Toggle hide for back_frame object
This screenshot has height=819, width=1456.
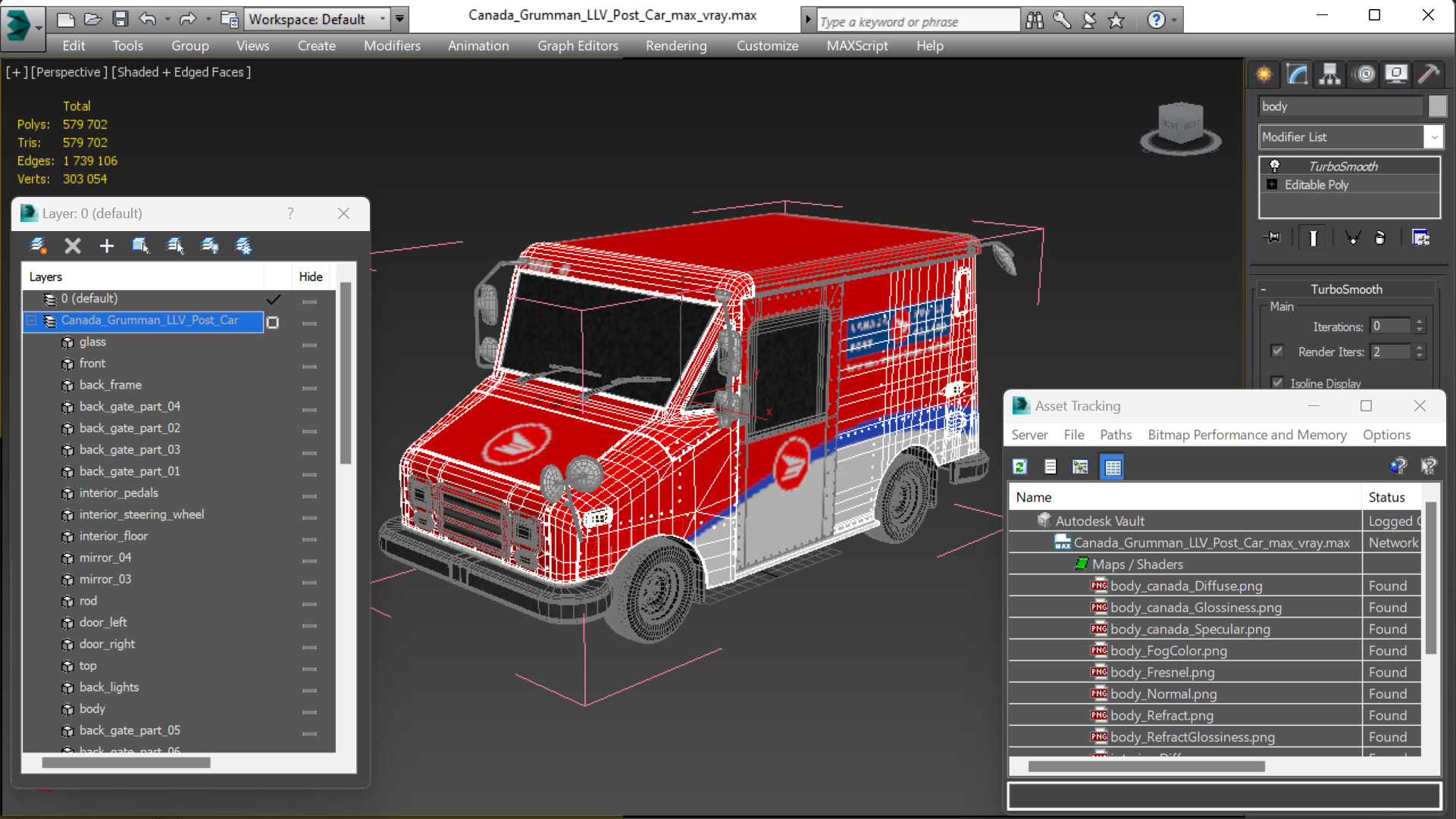click(309, 388)
